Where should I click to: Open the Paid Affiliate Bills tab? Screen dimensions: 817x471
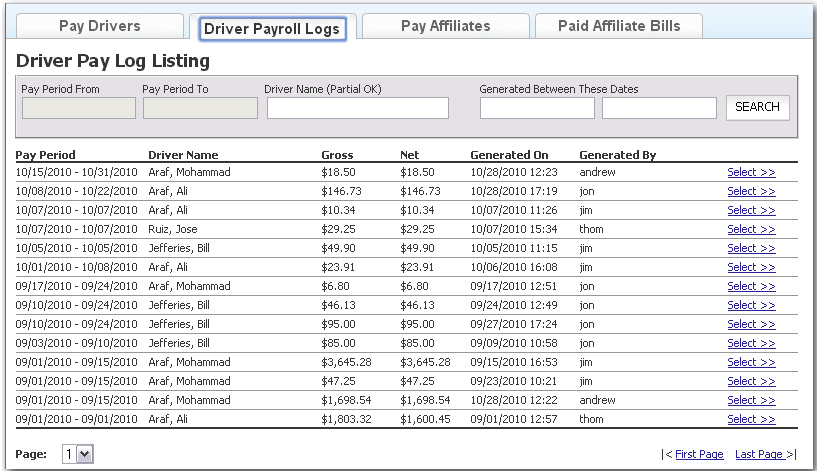click(x=618, y=26)
